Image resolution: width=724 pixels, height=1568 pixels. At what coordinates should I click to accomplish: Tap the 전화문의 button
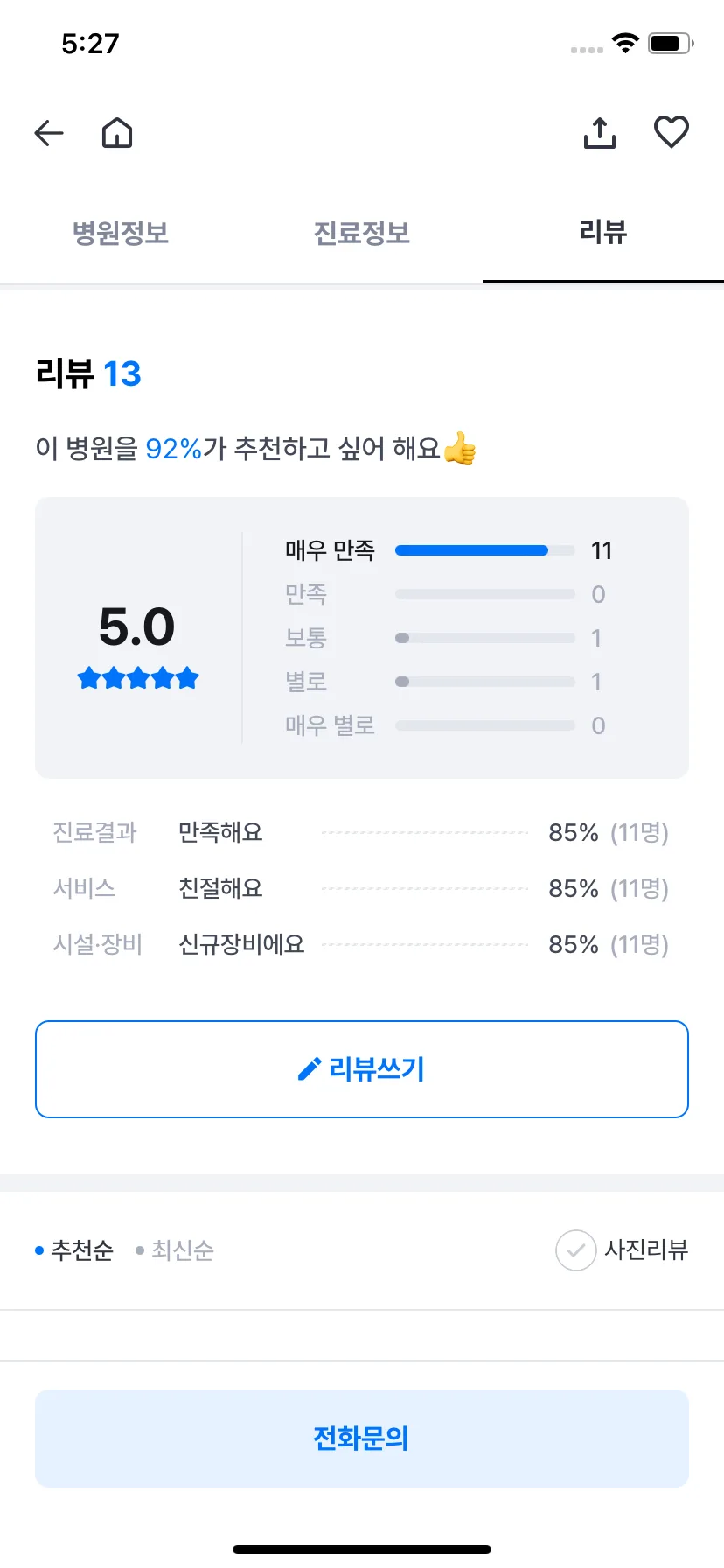pyautogui.click(x=362, y=1438)
